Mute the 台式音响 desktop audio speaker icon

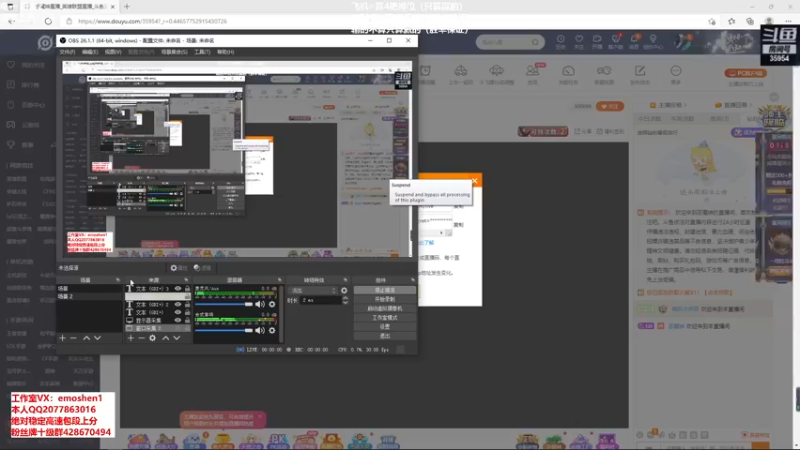tap(260, 330)
